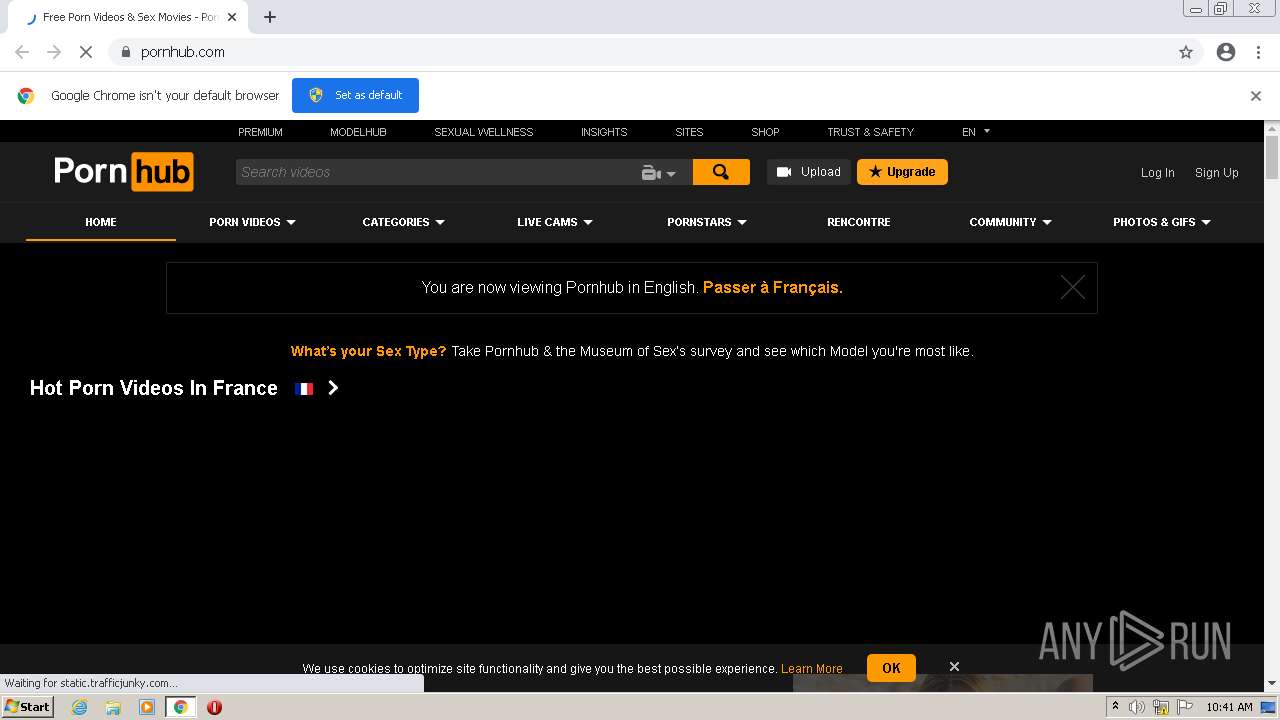Select the HOME navigation tab
1280x720 pixels.
(x=101, y=222)
